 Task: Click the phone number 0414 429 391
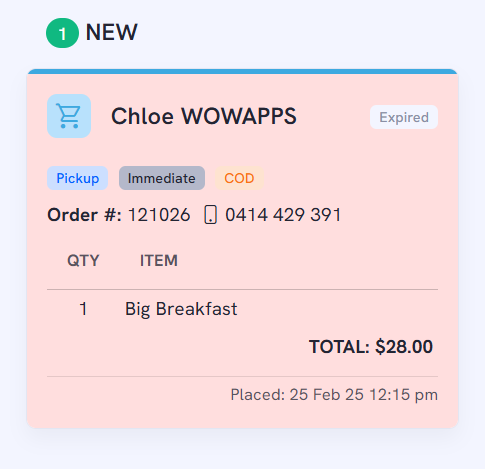[x=283, y=214]
